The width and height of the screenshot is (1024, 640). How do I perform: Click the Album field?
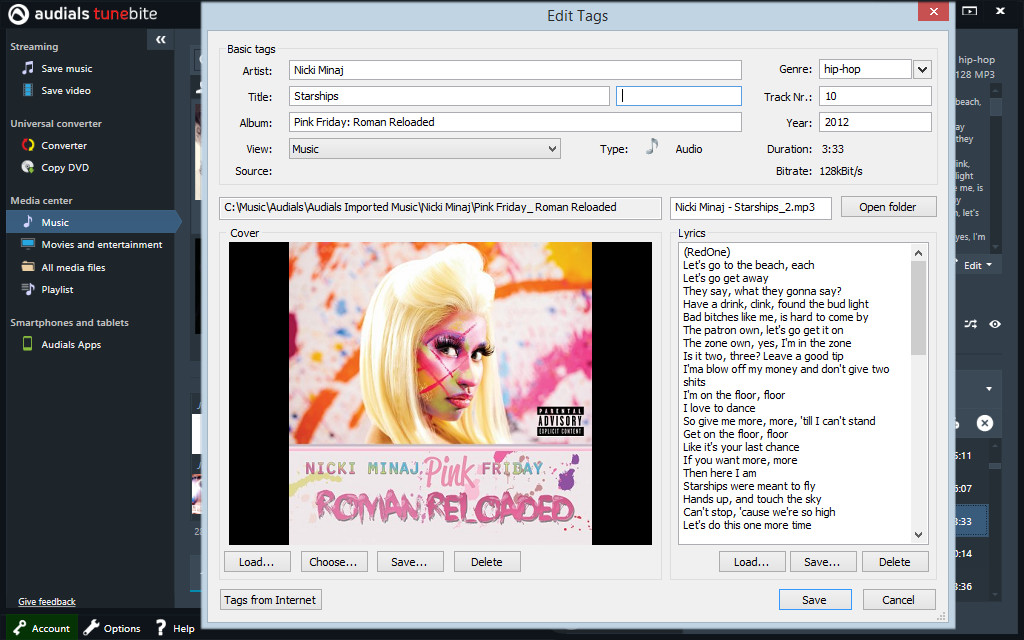pyautogui.click(x=515, y=122)
